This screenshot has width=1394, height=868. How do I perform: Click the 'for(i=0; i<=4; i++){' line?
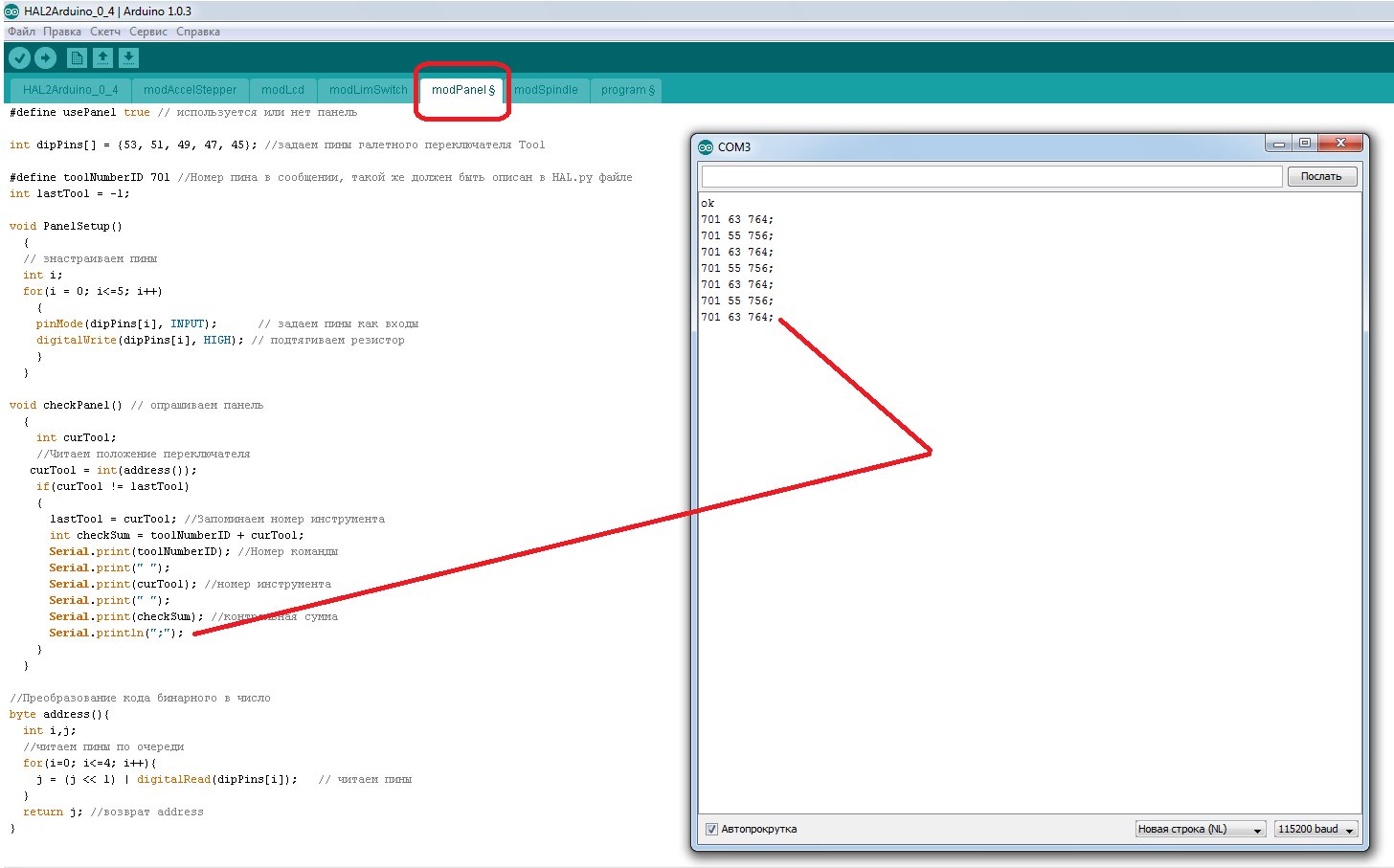click(90, 763)
